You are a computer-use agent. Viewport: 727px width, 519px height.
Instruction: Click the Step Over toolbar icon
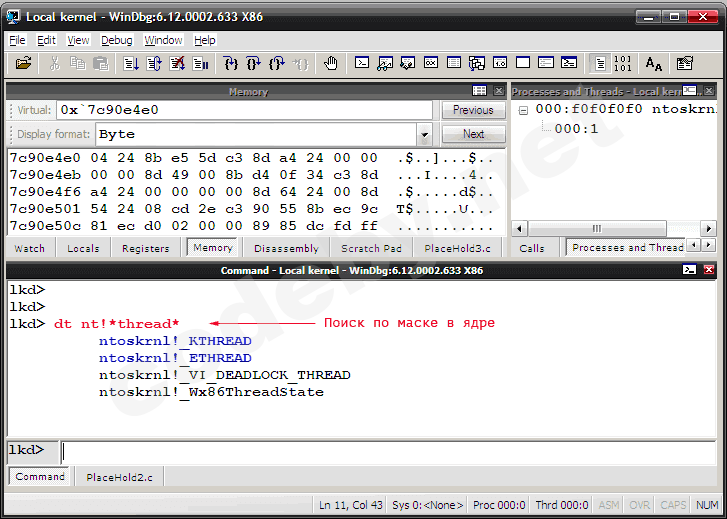pos(253,64)
